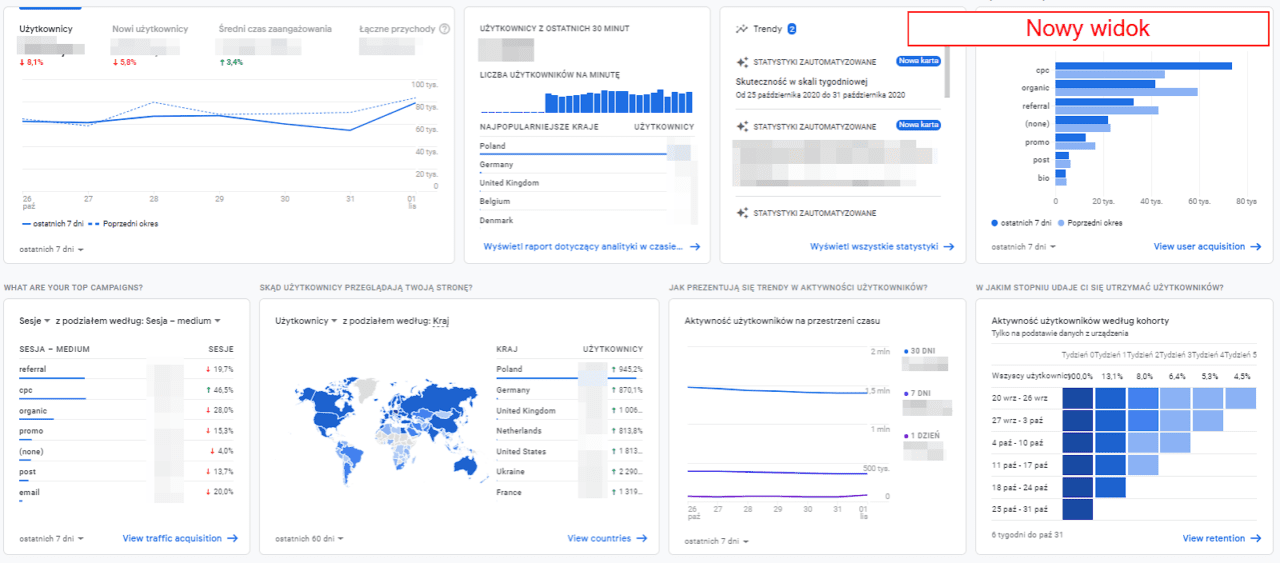This screenshot has height=563, width=1280.
Task: Open the ostatnich 7 dni dropdown in the top campaigns card
Action: click(x=51, y=538)
